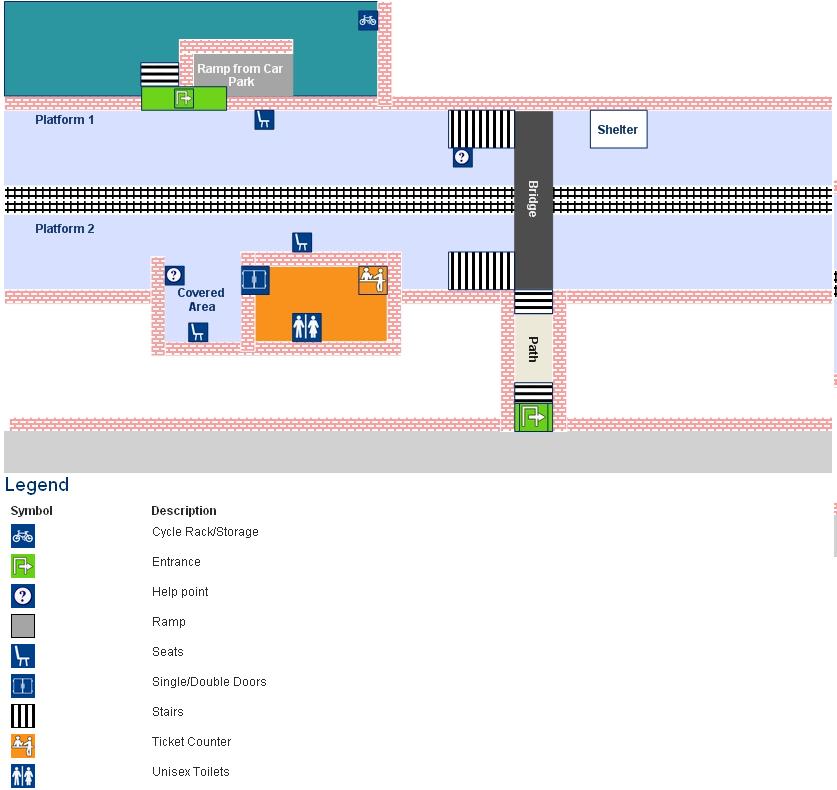
Task: Click the Bridge over the tracks
Action: point(533,200)
